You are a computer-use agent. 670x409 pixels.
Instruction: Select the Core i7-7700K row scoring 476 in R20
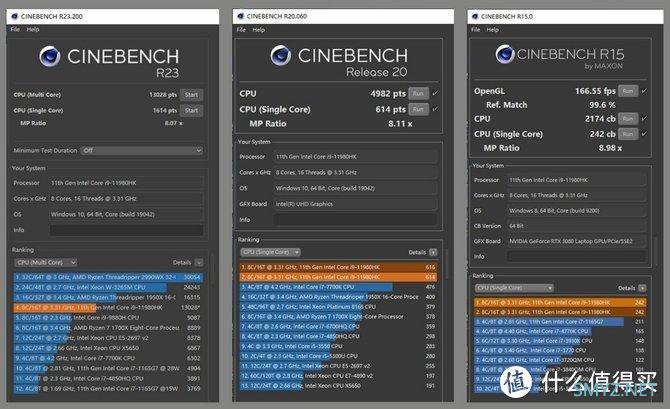pos(338,287)
